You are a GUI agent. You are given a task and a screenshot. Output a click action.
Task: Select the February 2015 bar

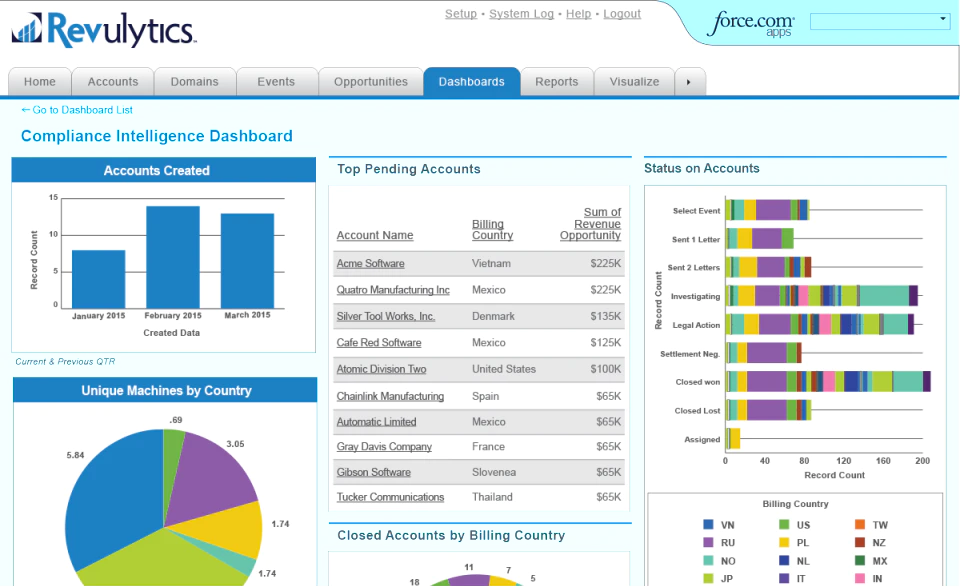point(173,257)
